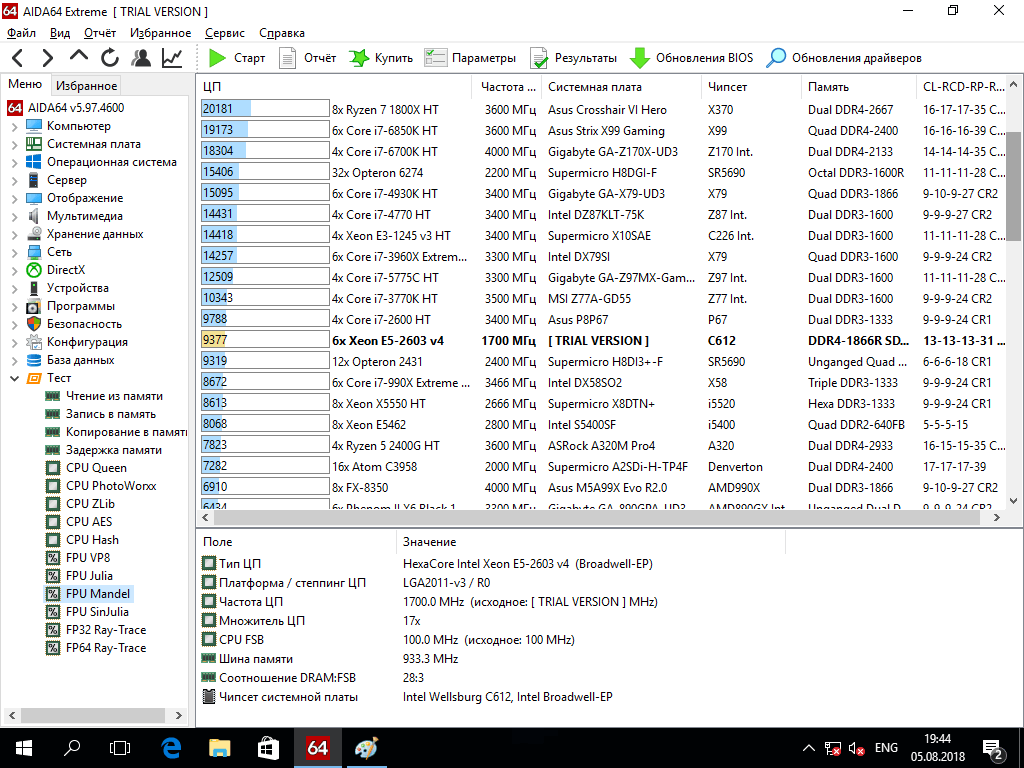Open the Копирование в память test

[126, 432]
